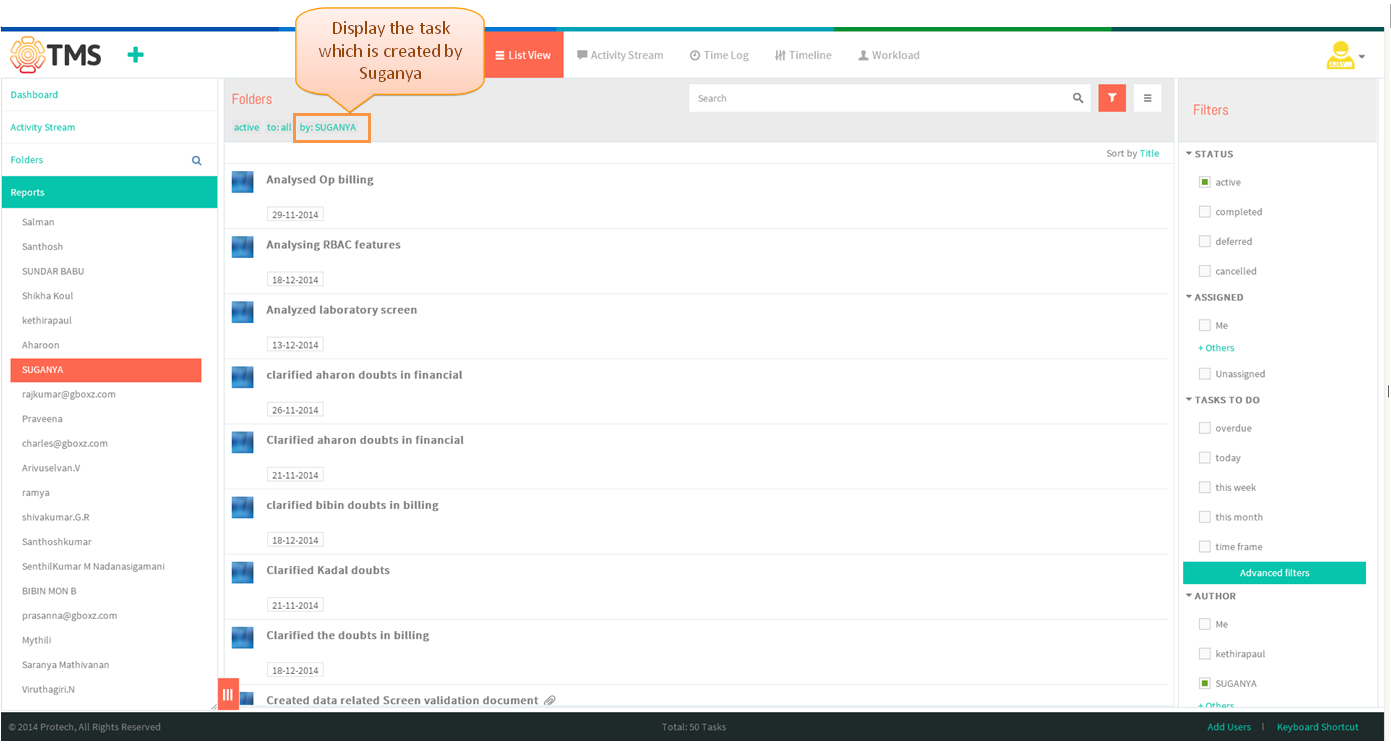Select the Reports sidebar section
The image size is (1391, 752).
click(109, 192)
